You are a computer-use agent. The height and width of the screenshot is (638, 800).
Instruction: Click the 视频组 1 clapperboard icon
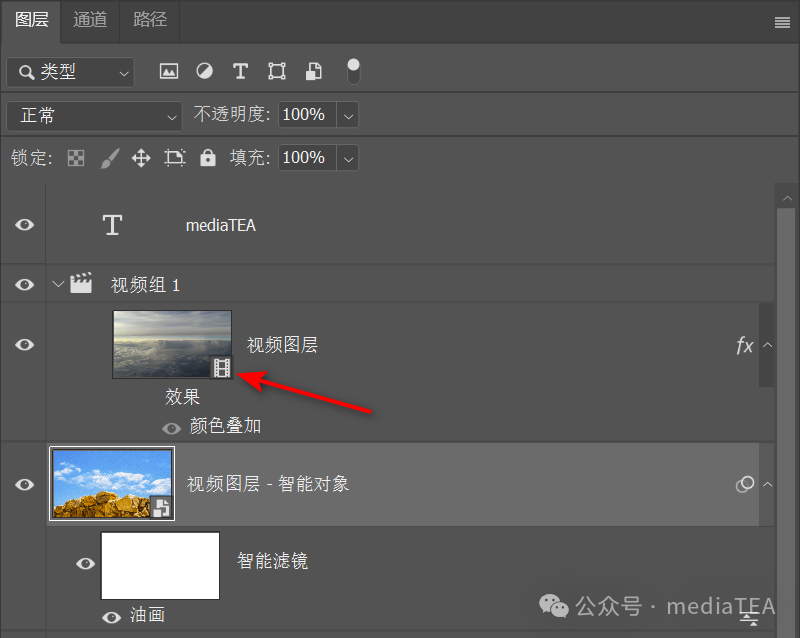tap(81, 283)
